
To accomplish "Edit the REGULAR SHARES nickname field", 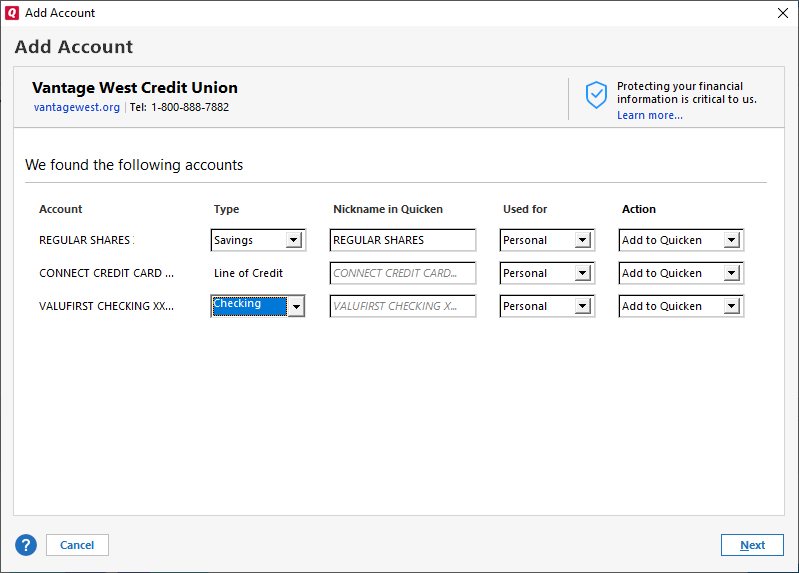I will [403, 240].
